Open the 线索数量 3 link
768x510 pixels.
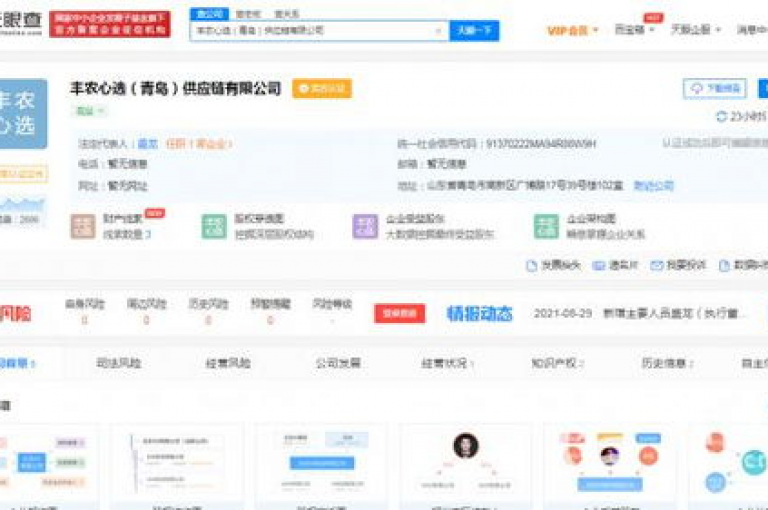(x=127, y=235)
